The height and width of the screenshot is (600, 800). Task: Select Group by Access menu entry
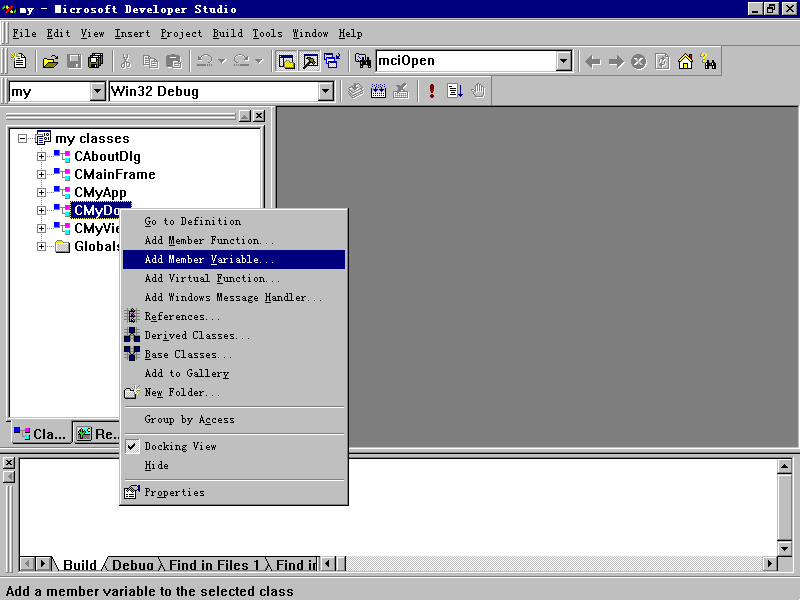234,419
